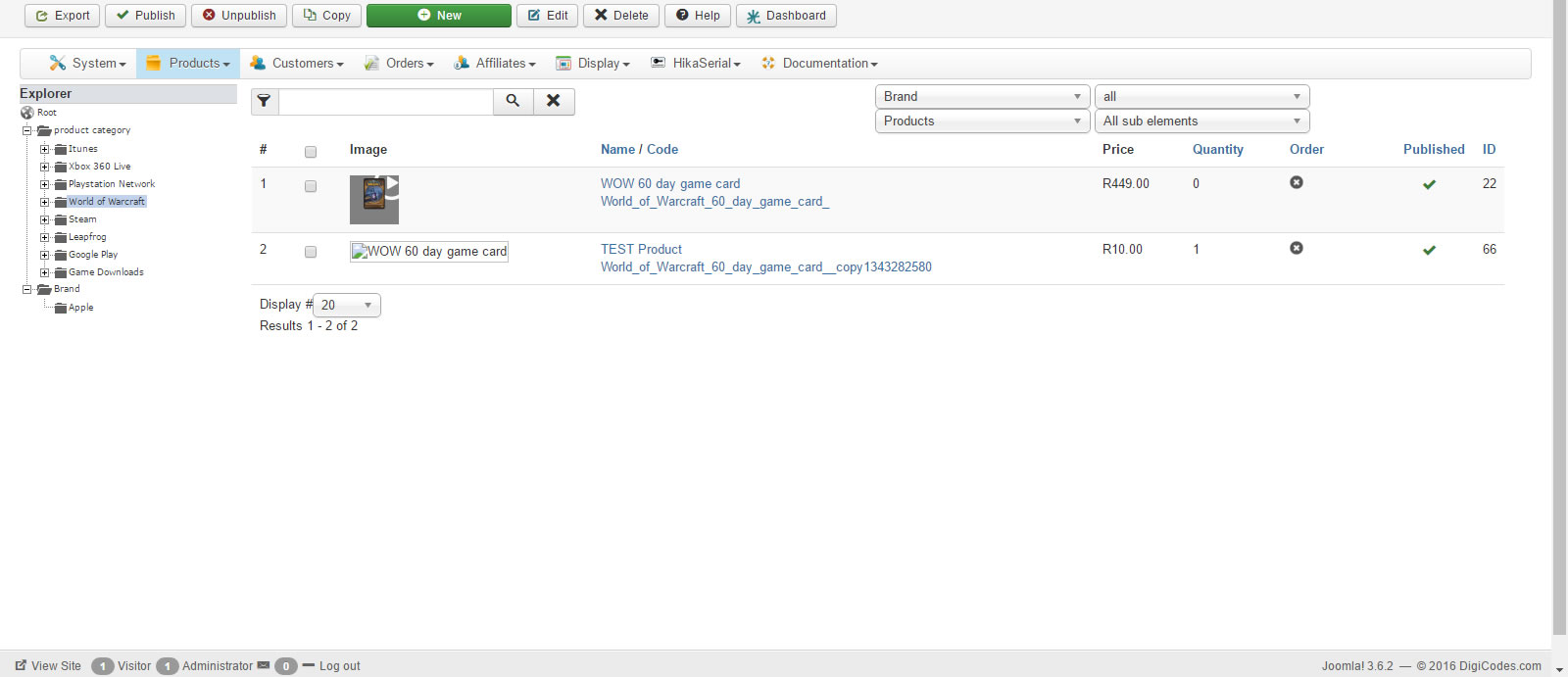Open WOW 60 day game card product

pyautogui.click(x=670, y=183)
